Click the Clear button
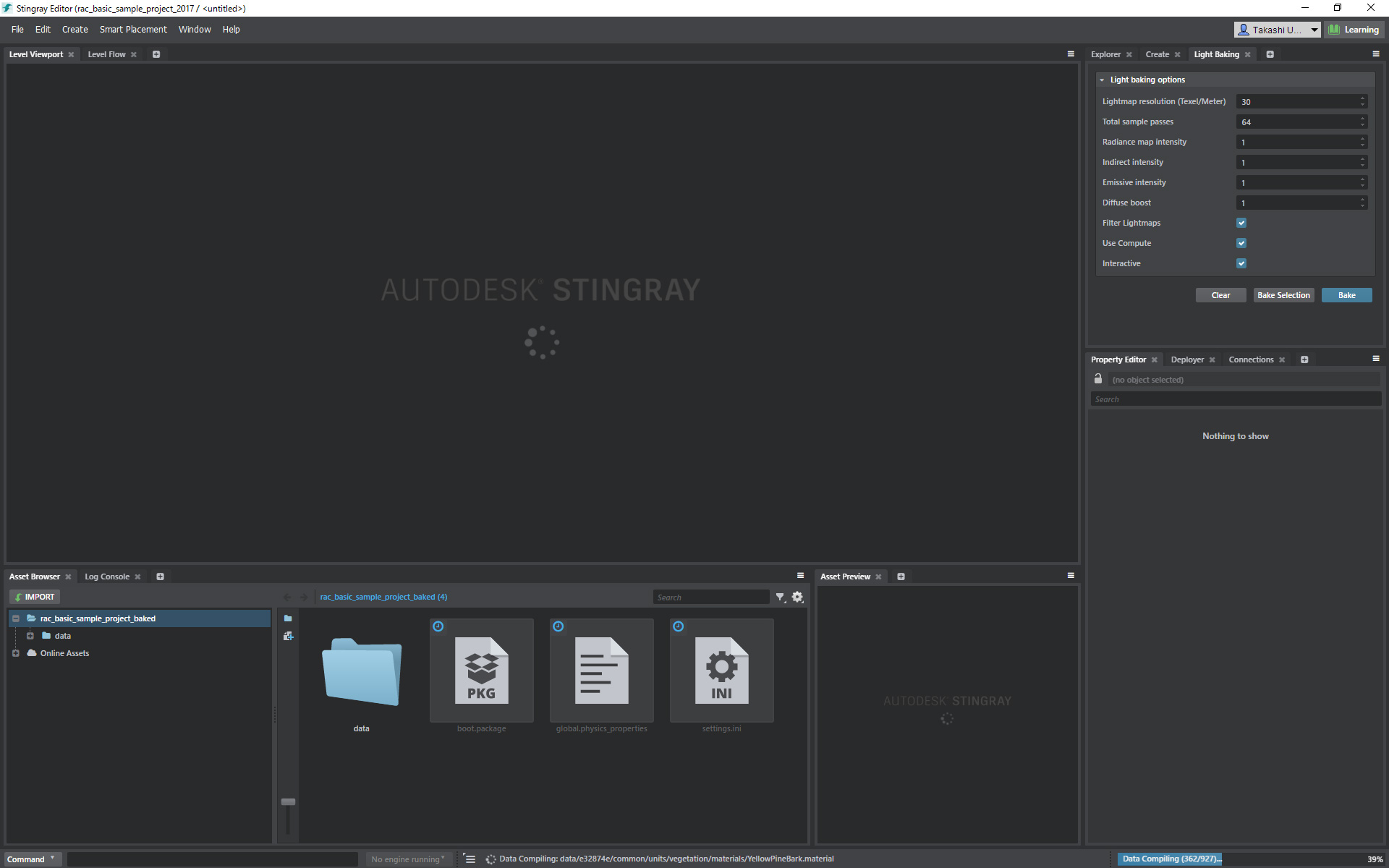Screen dimensions: 1389x868 (x=1220, y=295)
